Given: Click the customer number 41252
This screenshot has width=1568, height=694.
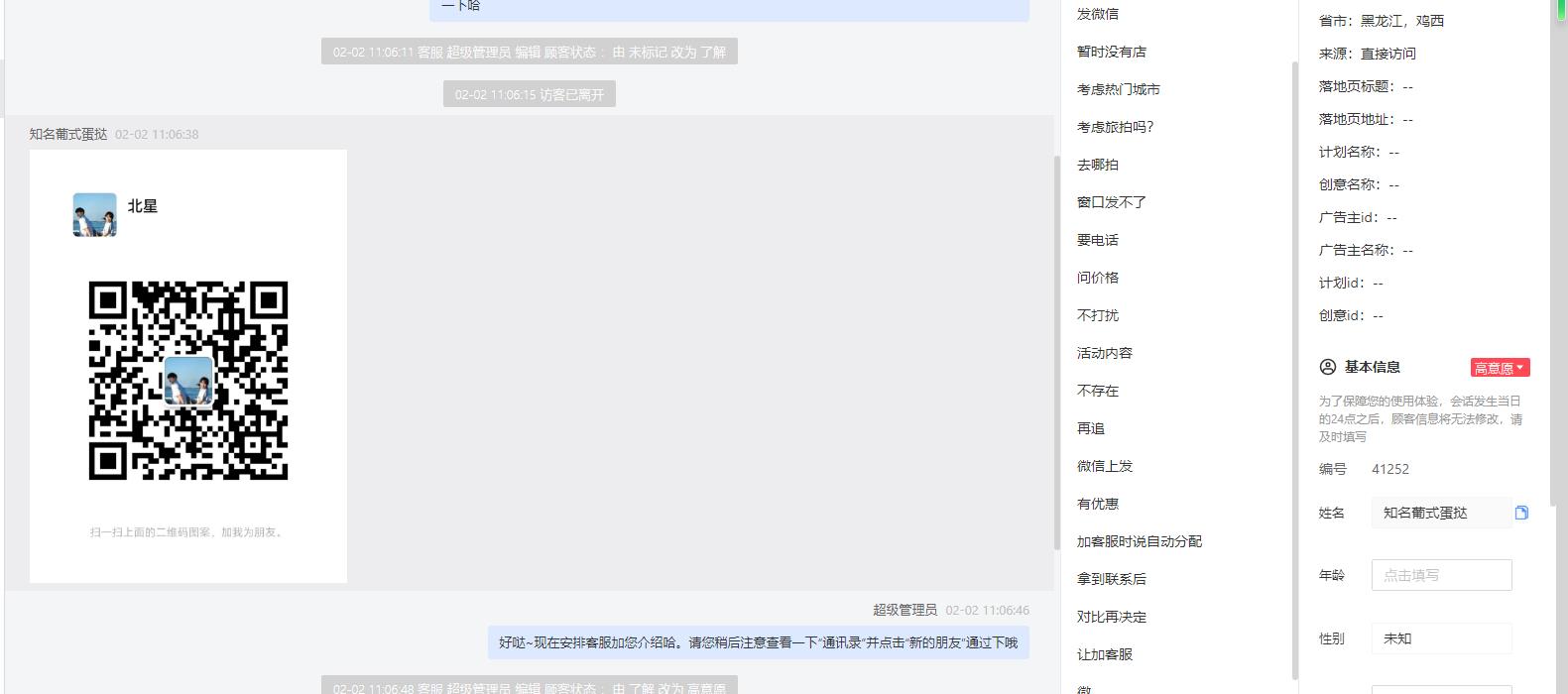Looking at the screenshot, I should click(1390, 469).
